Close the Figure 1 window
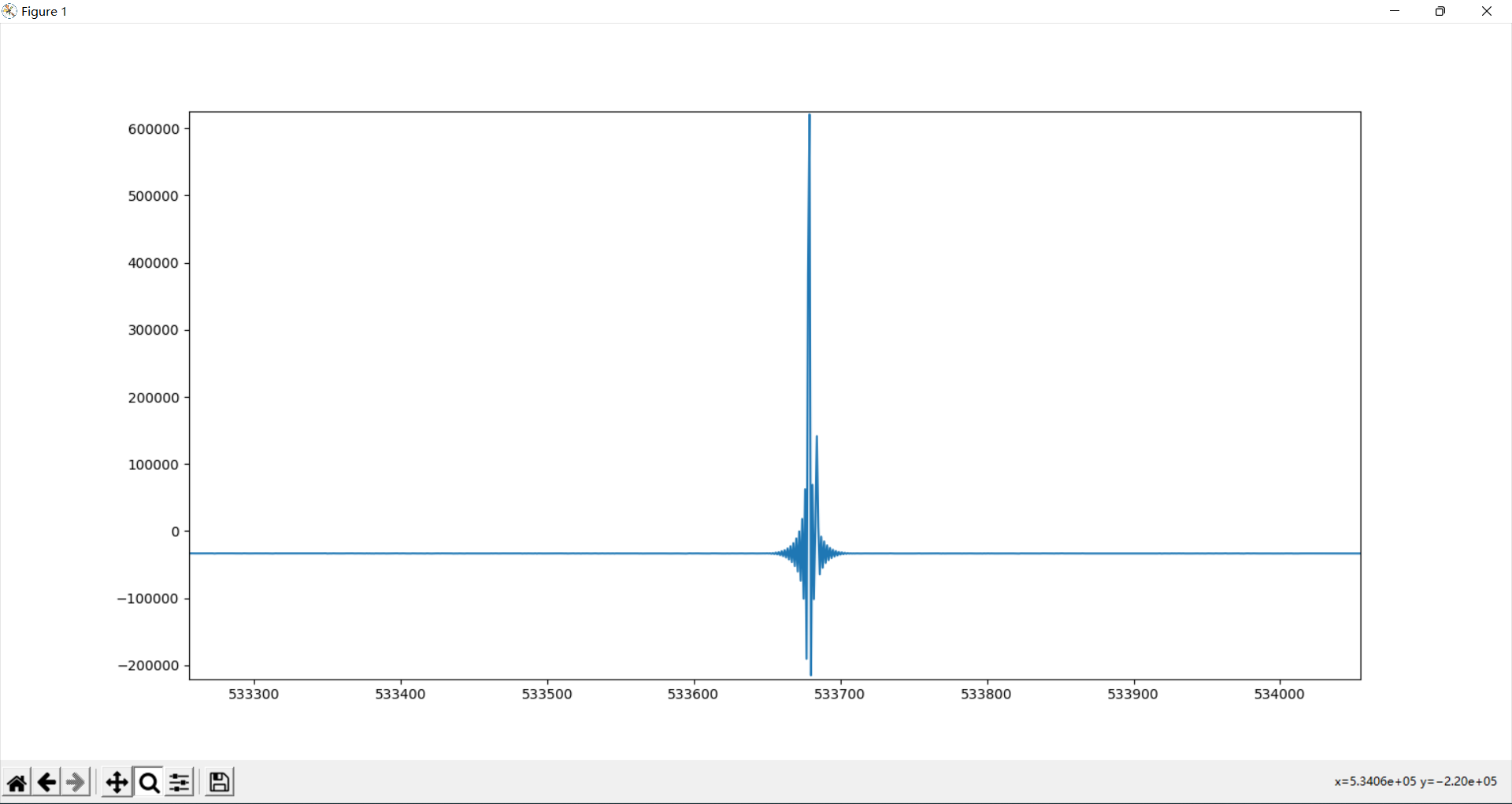The width and height of the screenshot is (1512, 804). (x=1487, y=11)
